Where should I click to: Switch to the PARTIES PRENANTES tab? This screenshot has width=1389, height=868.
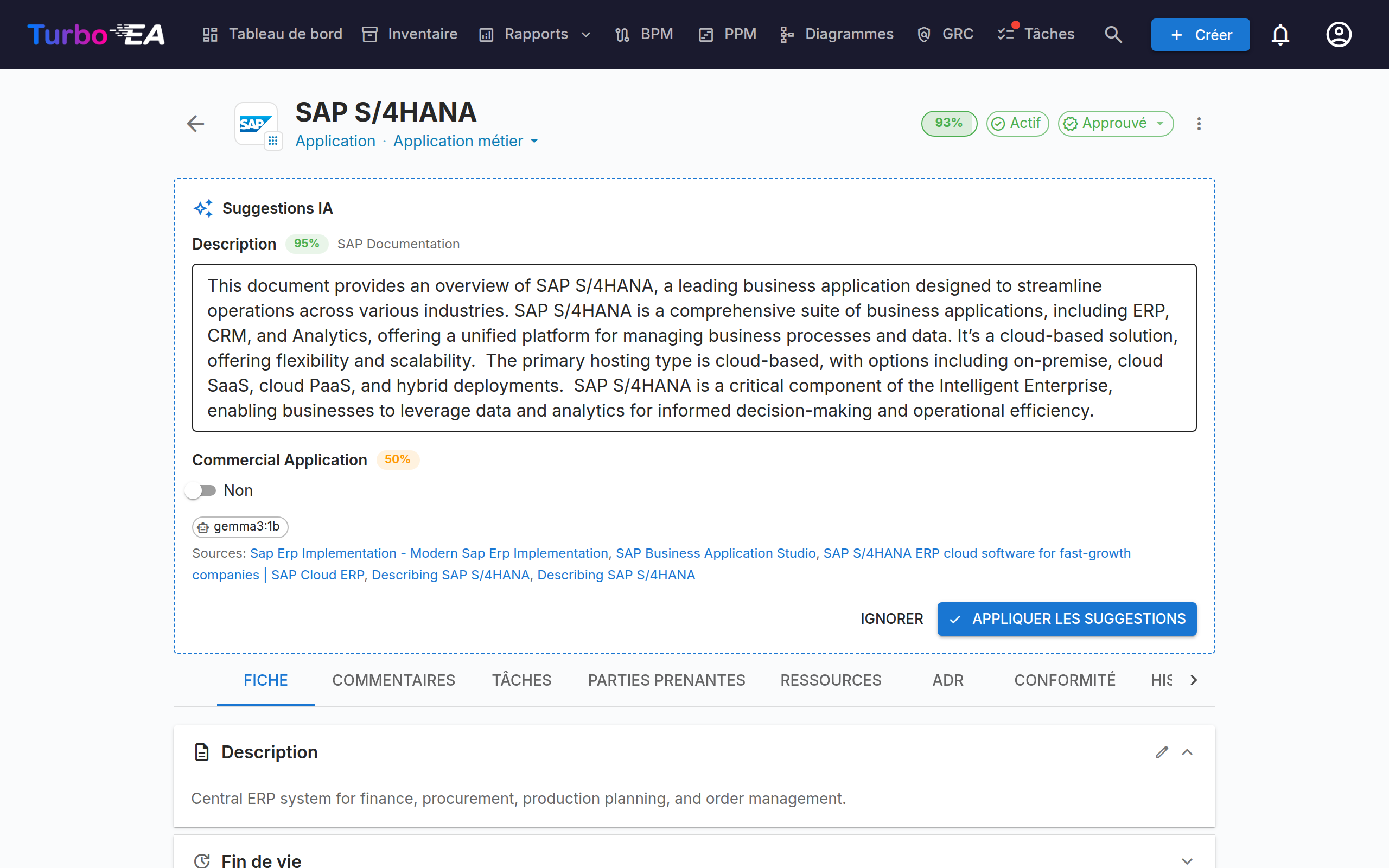[x=666, y=680]
